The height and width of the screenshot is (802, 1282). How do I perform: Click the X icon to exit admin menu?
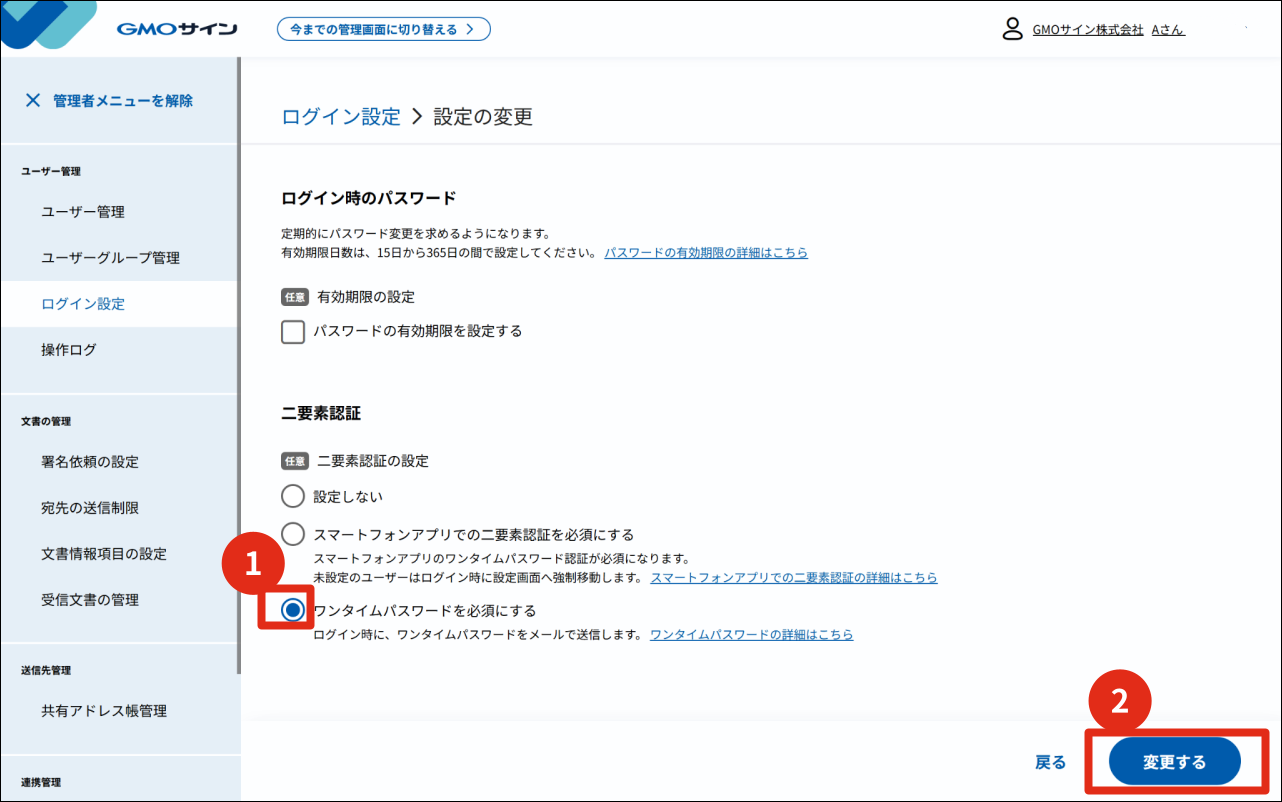coord(33,100)
